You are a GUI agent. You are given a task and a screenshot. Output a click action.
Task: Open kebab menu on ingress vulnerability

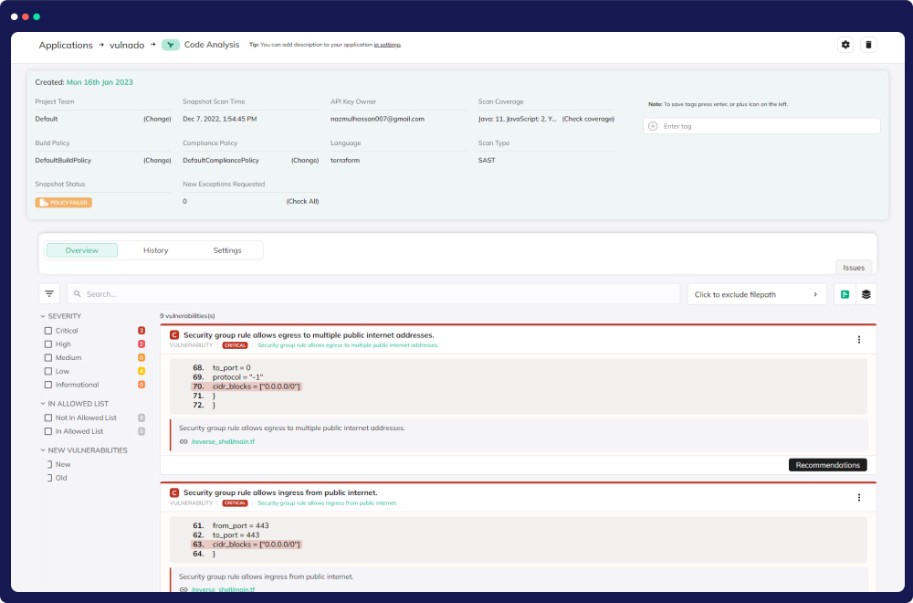click(858, 497)
